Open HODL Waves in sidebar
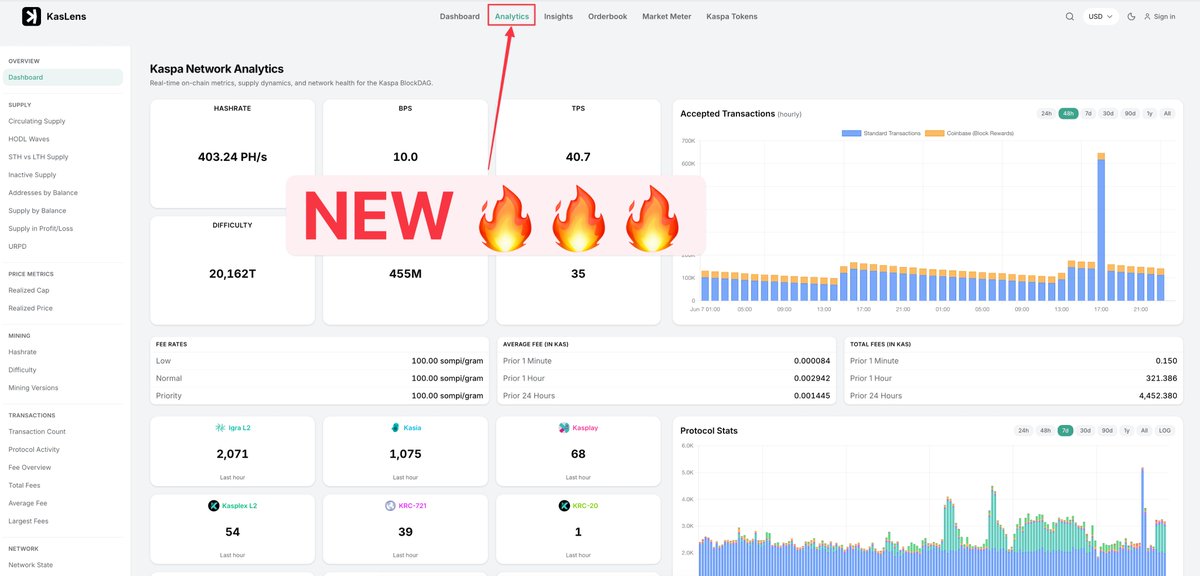Screen dimensions: 1200x576 [x=29, y=139]
